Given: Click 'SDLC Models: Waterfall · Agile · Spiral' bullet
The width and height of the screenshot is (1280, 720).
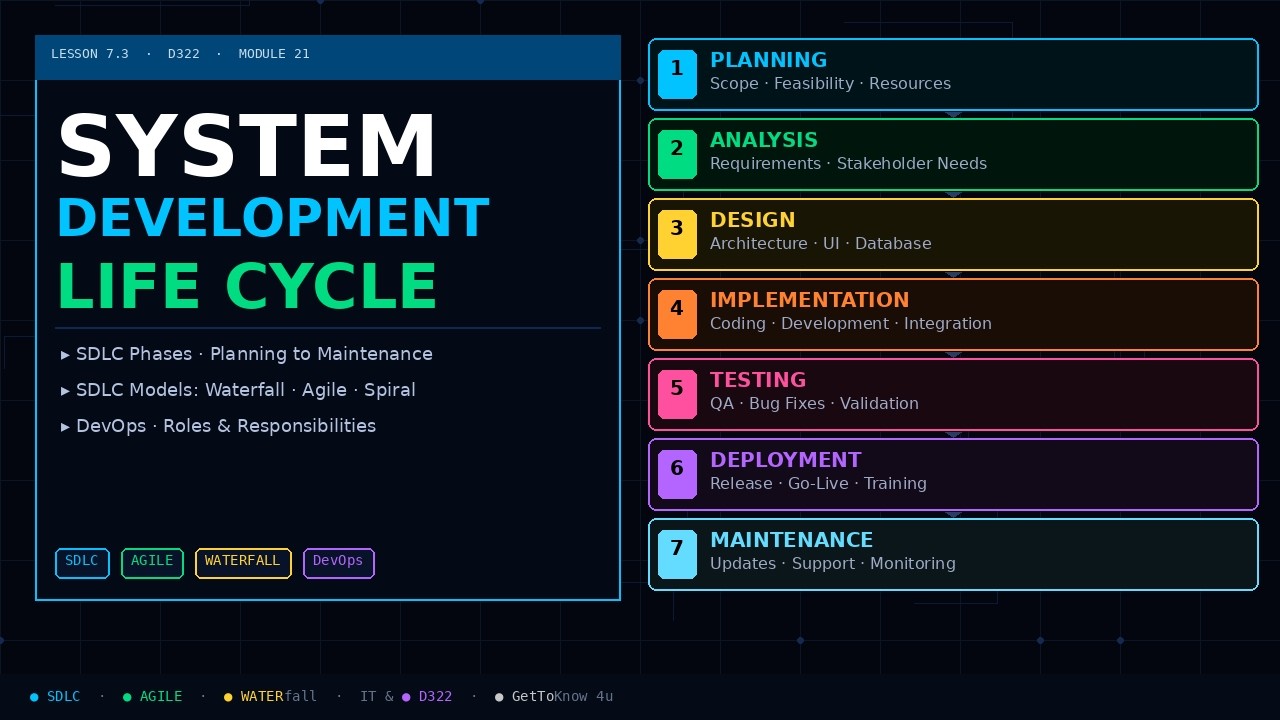Looking at the screenshot, I should [238, 390].
